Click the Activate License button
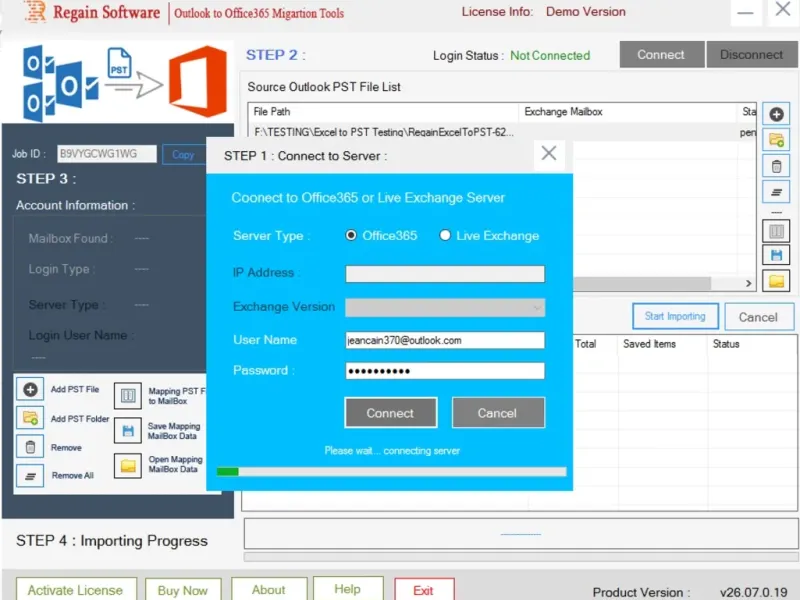 click(x=76, y=590)
